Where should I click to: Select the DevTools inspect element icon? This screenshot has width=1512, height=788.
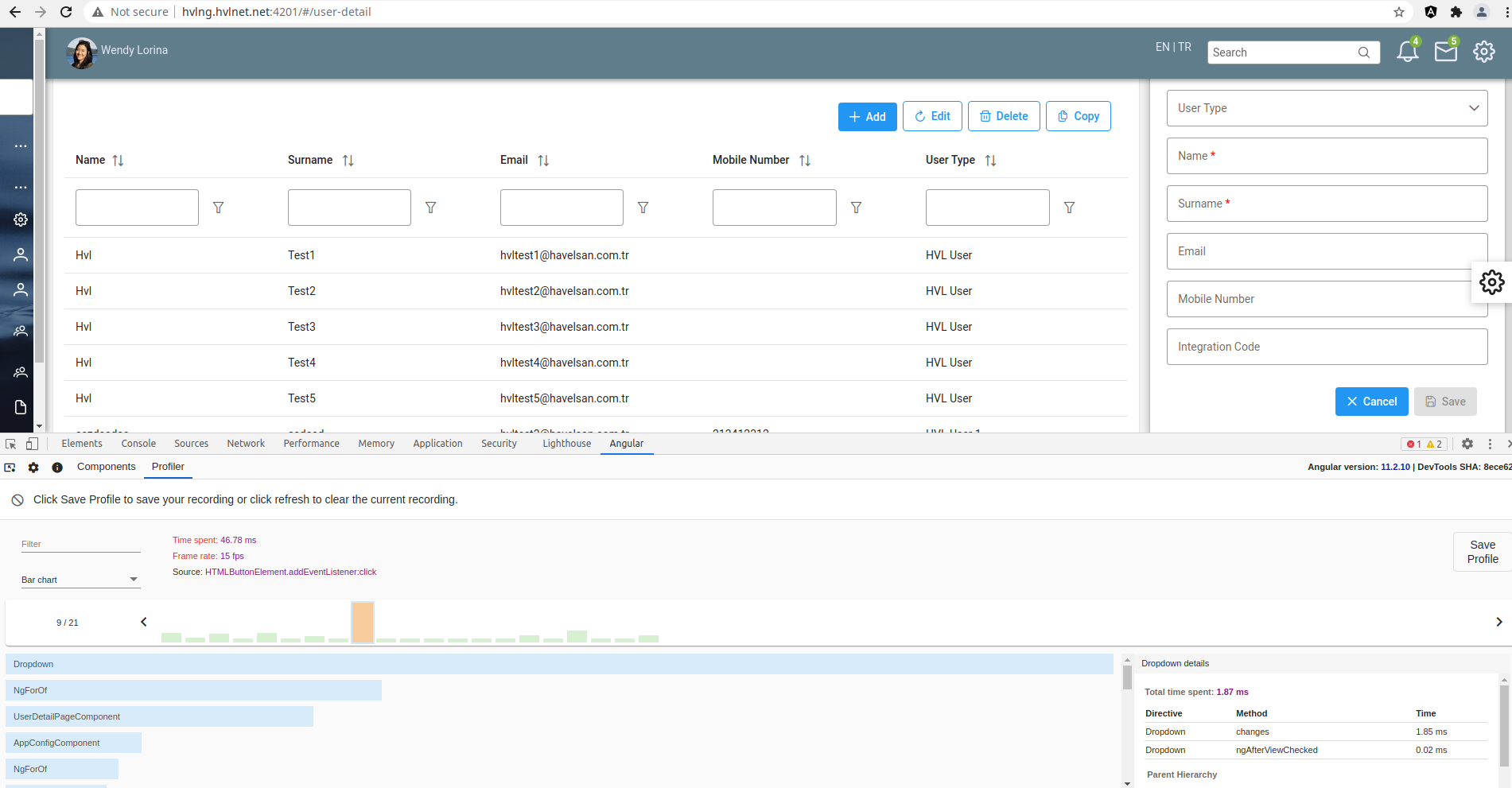point(11,444)
